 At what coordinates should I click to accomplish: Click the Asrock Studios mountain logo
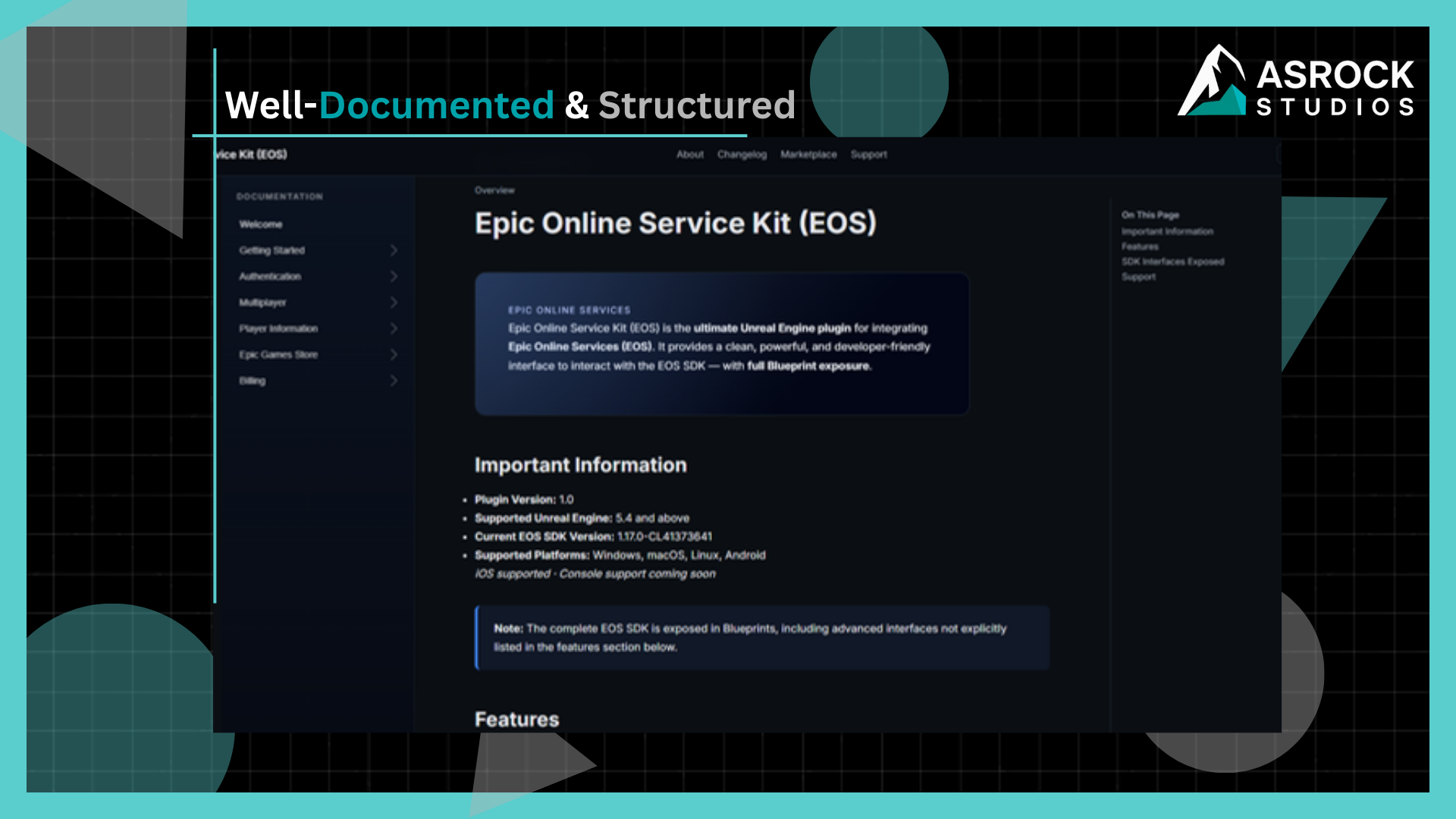pyautogui.click(x=1212, y=80)
